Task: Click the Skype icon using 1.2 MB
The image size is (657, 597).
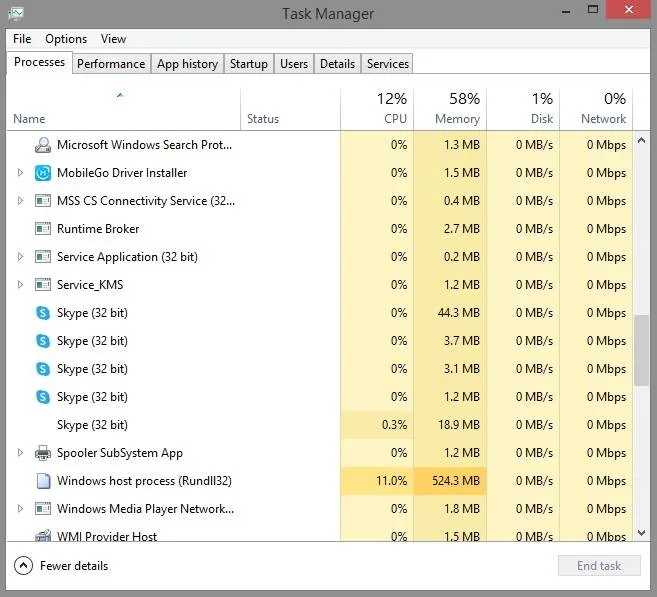Action: point(43,397)
